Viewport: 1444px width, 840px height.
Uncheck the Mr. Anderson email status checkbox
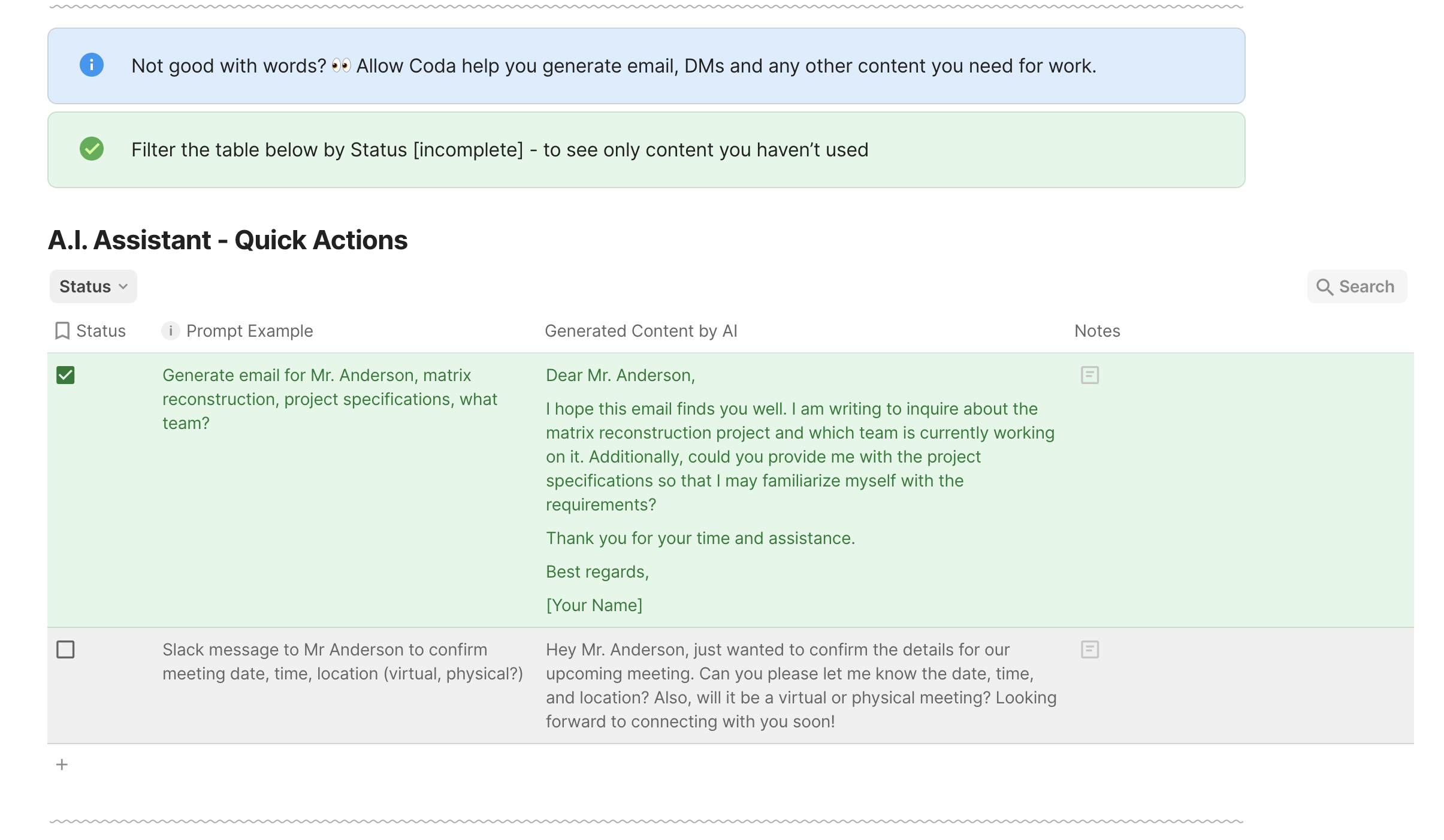[x=65, y=375]
